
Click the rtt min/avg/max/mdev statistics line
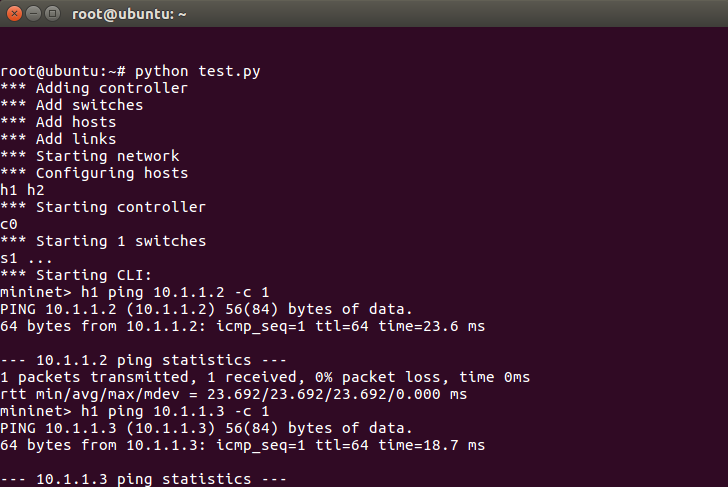pyautogui.click(x=234, y=394)
